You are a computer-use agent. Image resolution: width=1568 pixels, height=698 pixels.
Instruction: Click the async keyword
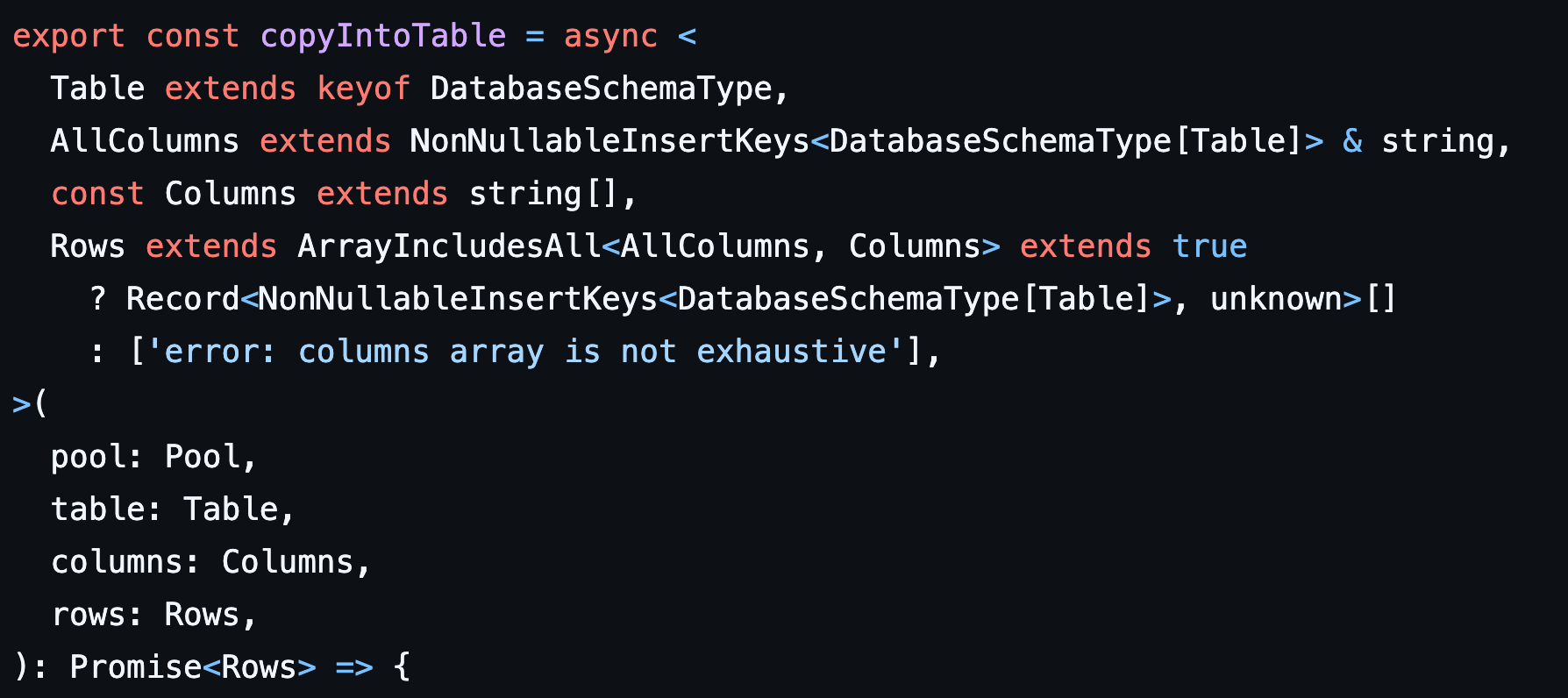(x=610, y=36)
